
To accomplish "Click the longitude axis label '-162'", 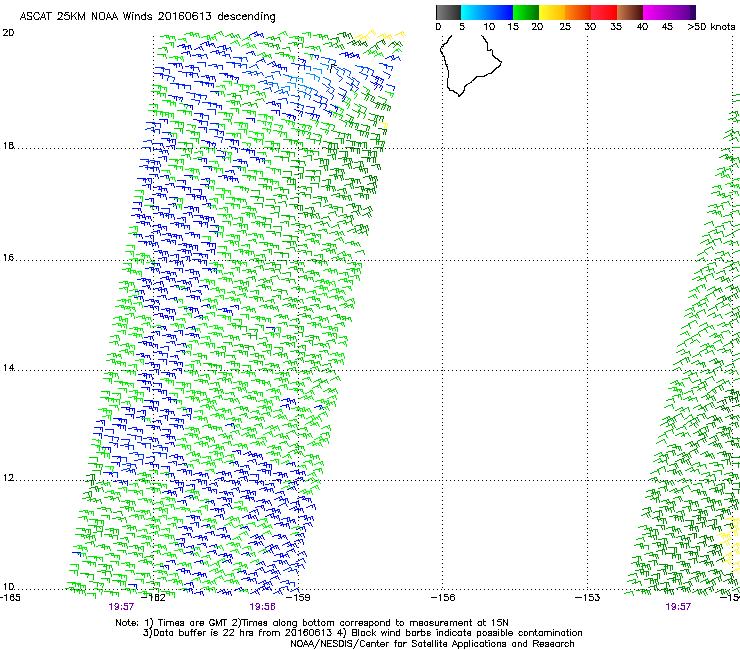I will pos(154,598).
